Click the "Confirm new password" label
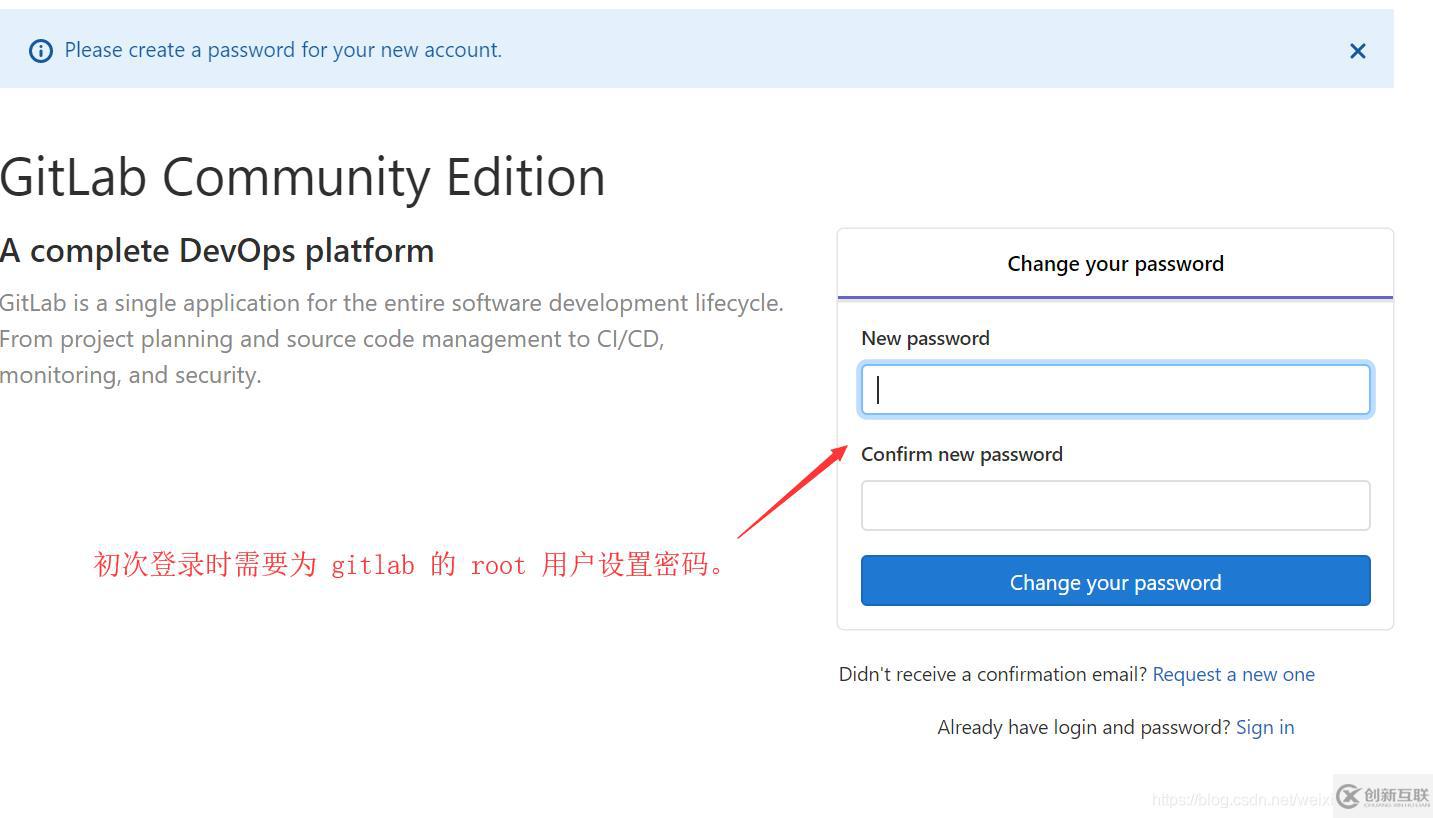The width and height of the screenshot is (1433, 818). (x=961, y=454)
